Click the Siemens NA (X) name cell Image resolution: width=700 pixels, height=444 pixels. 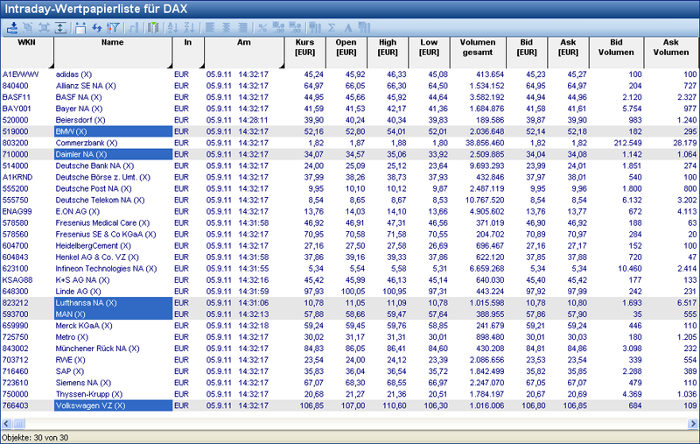(x=84, y=381)
